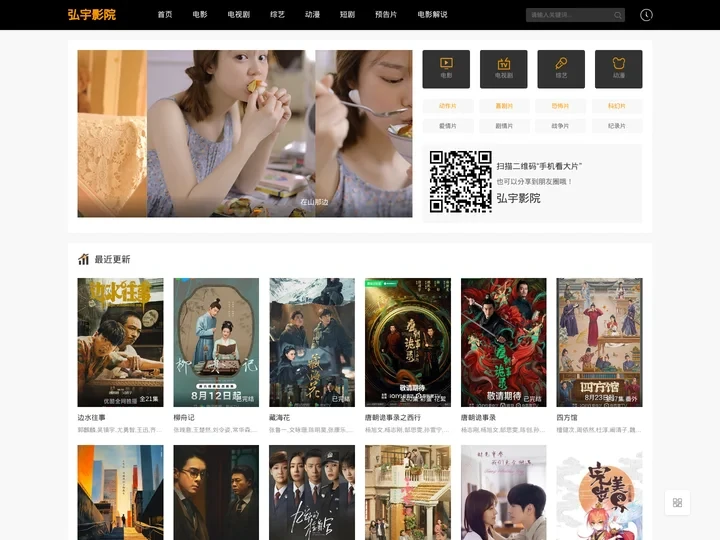Open the 短剧 nav item
Image resolution: width=720 pixels, height=540 pixels.
click(x=347, y=15)
